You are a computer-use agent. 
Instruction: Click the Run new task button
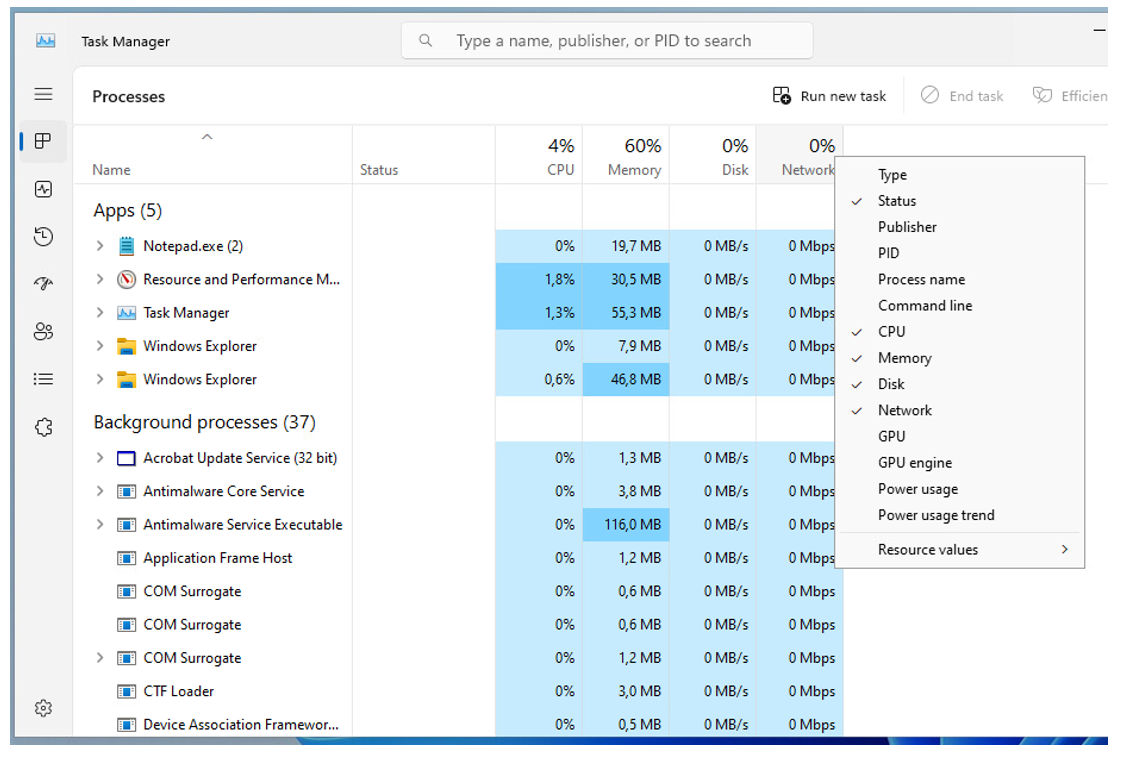click(x=830, y=96)
